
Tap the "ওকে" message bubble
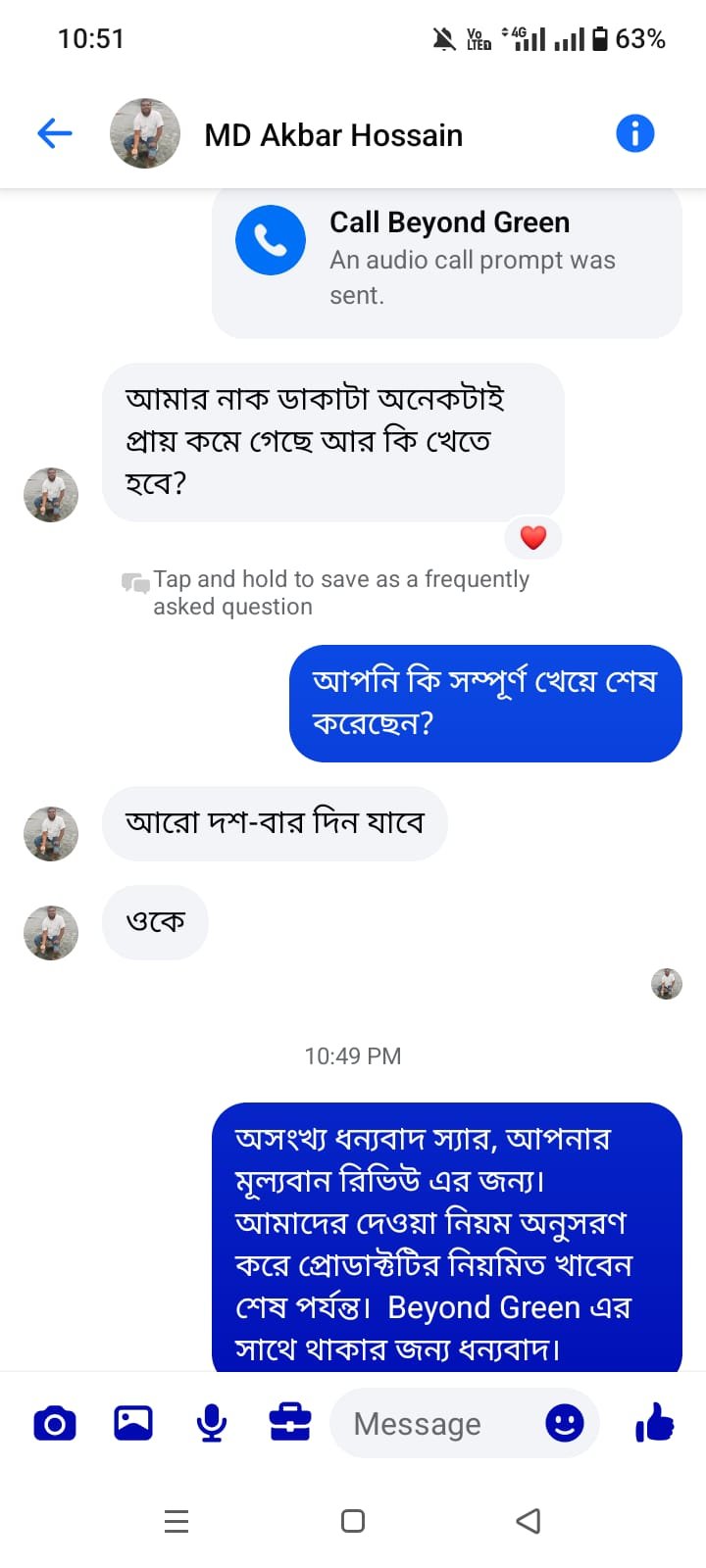tap(155, 922)
